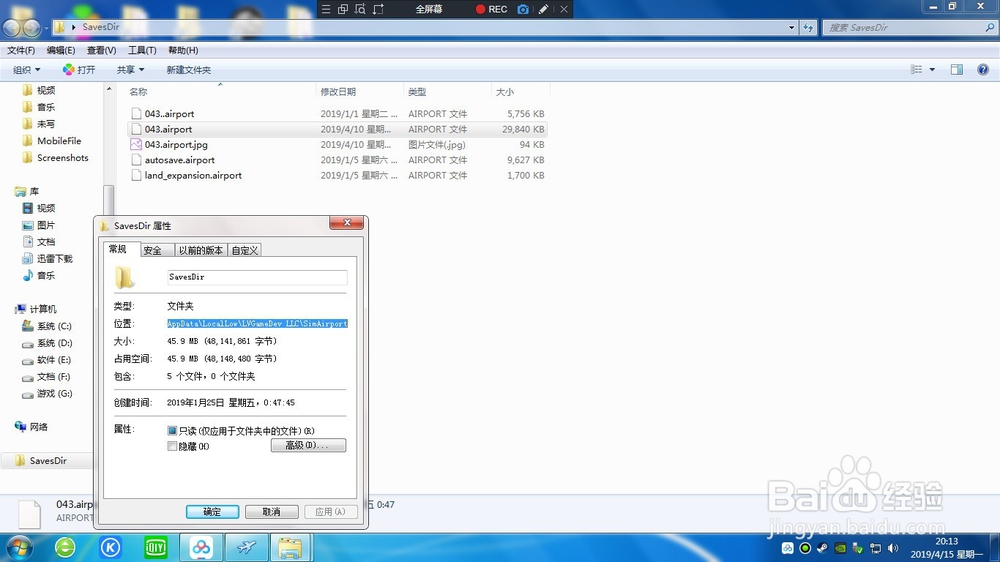Click the Forward navigation arrow

[x=32, y=27]
